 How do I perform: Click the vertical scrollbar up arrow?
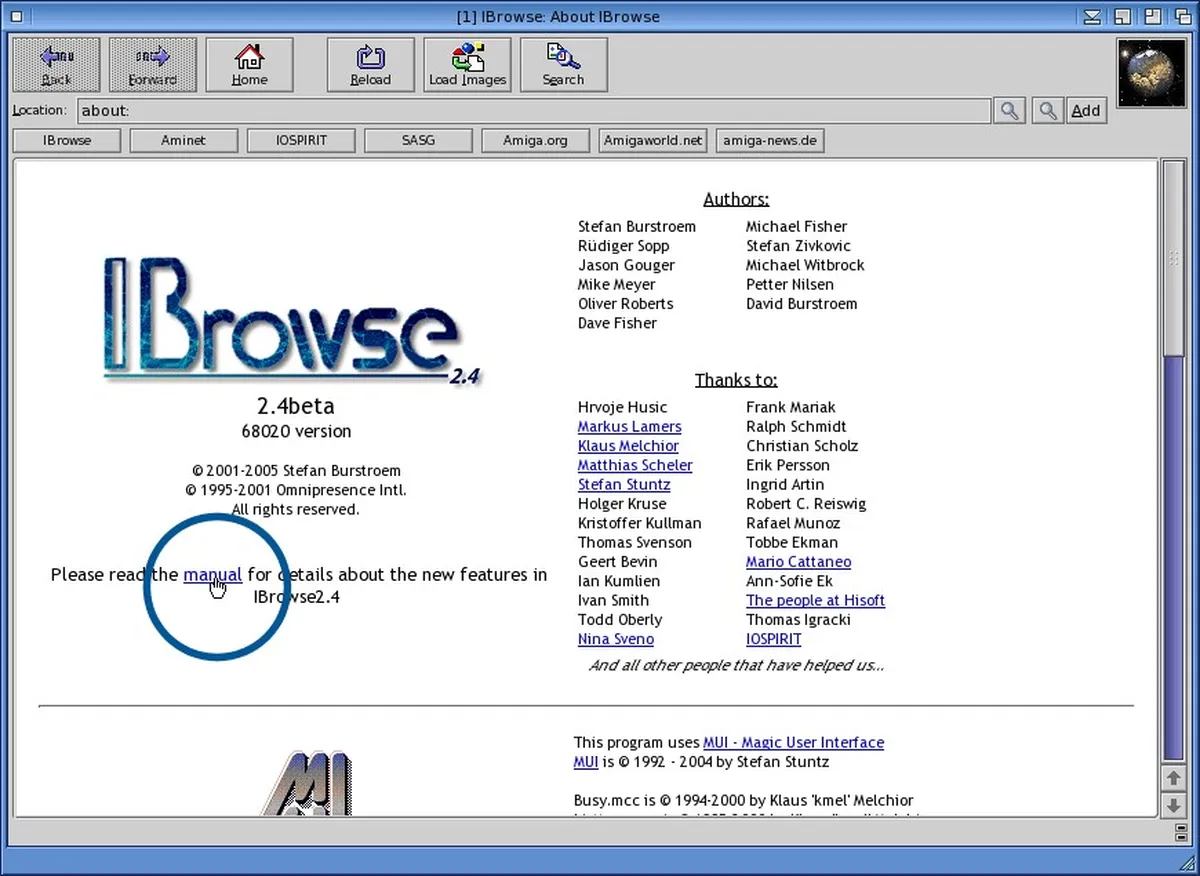(x=1173, y=777)
